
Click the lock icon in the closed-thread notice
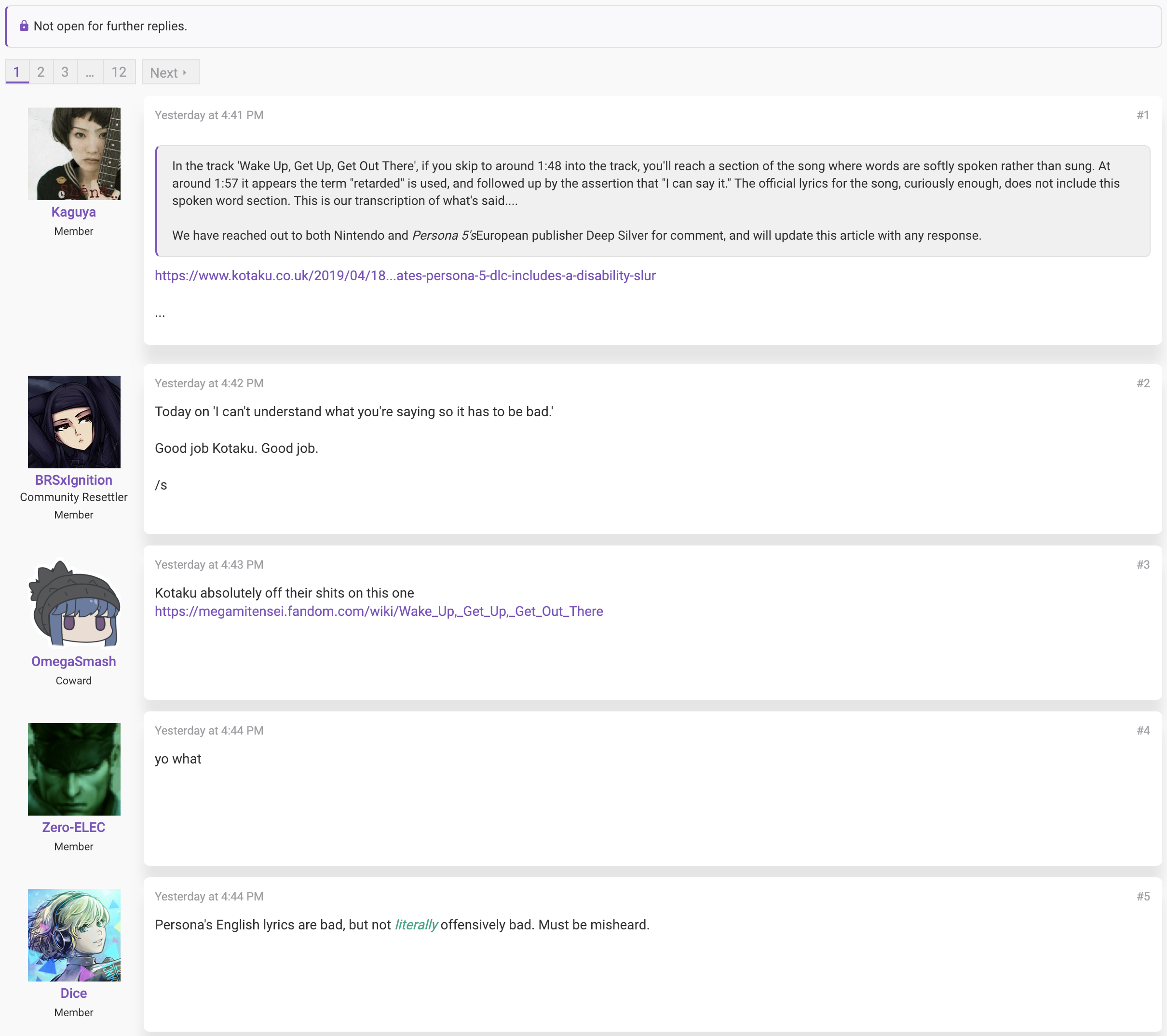24,26
